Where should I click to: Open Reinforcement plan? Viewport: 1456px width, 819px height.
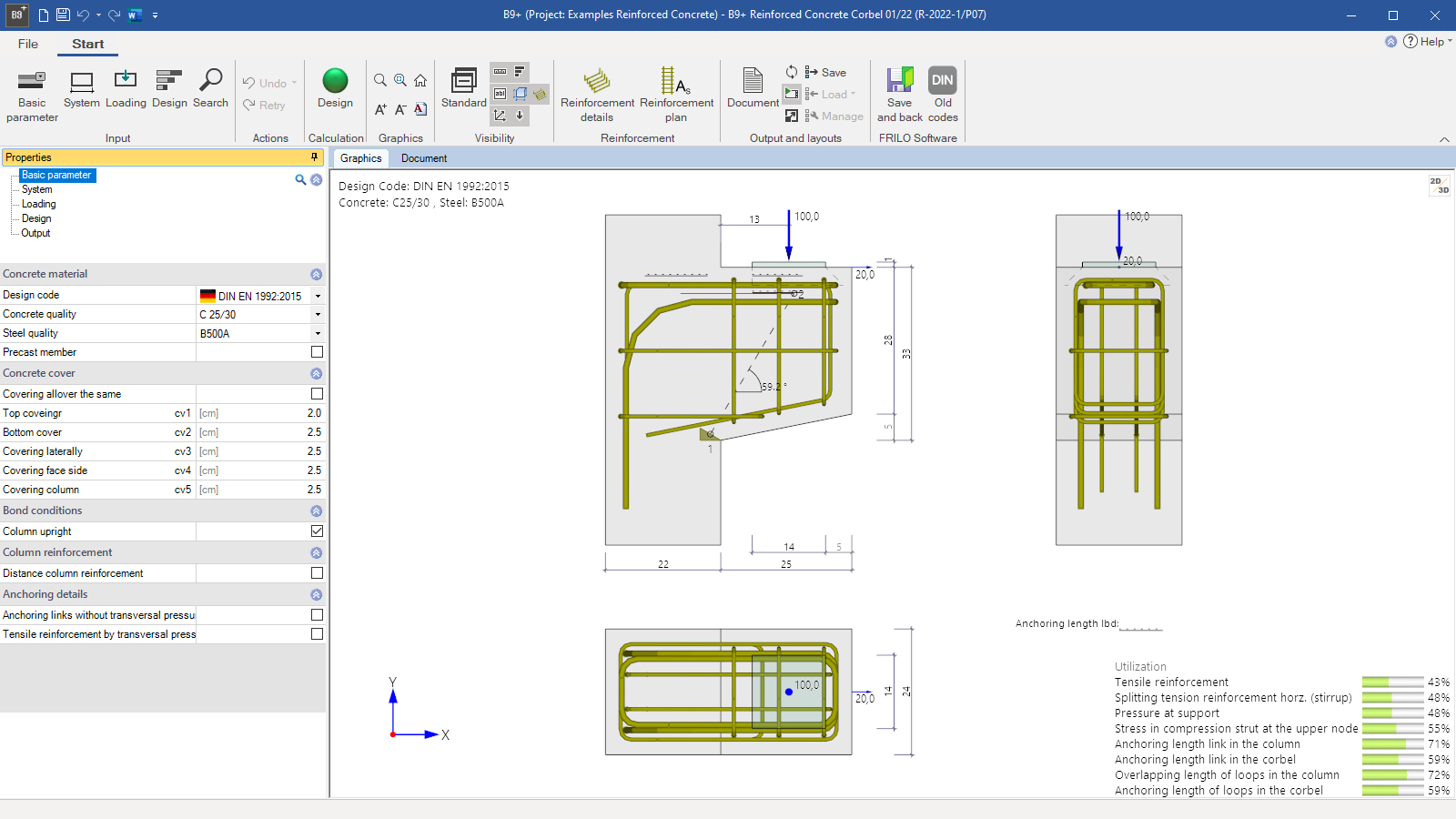676,96
